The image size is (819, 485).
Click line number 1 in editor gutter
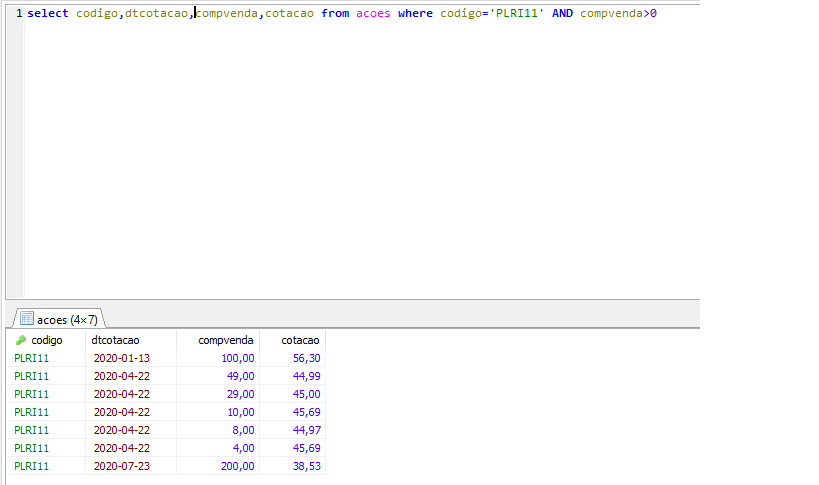18,14
